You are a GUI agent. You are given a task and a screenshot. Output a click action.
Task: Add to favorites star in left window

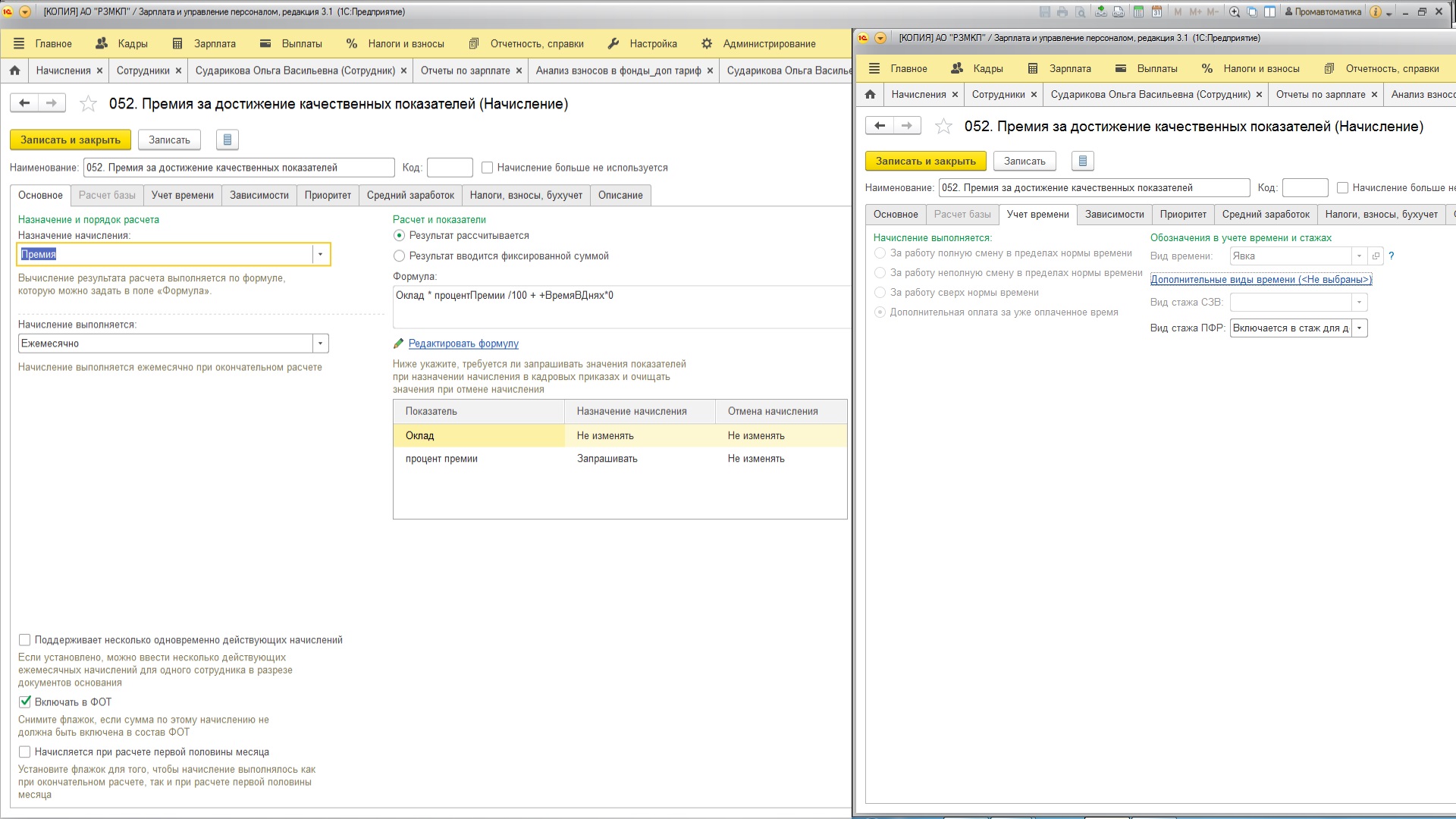(88, 104)
